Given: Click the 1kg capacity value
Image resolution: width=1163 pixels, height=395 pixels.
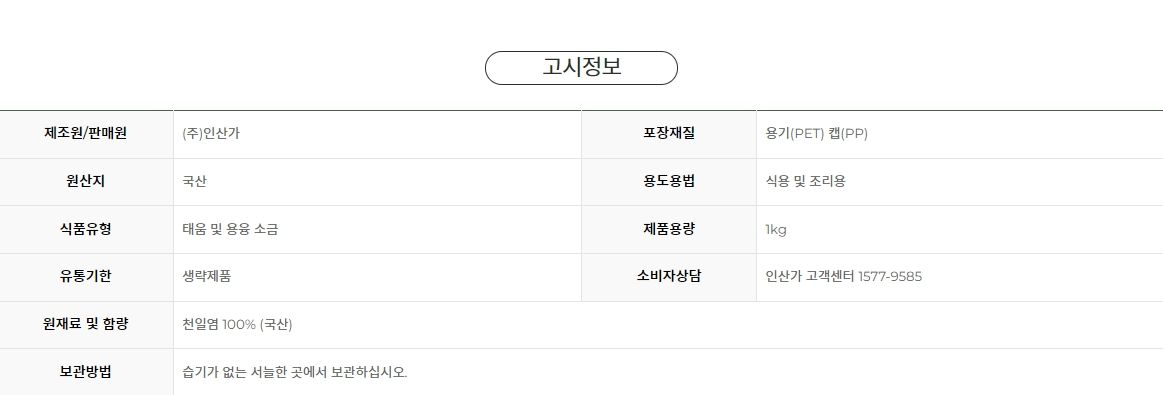Looking at the screenshot, I should coord(776,230).
